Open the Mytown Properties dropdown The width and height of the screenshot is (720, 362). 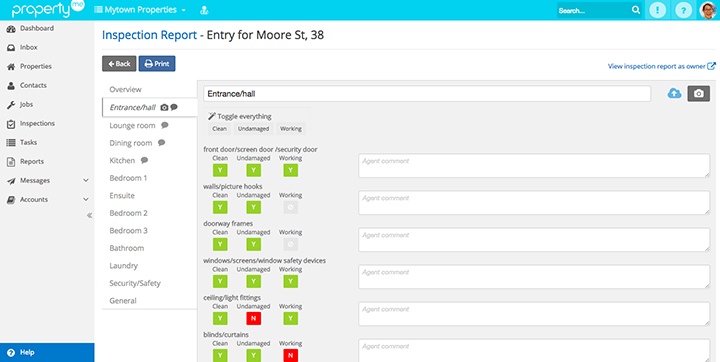140,10
